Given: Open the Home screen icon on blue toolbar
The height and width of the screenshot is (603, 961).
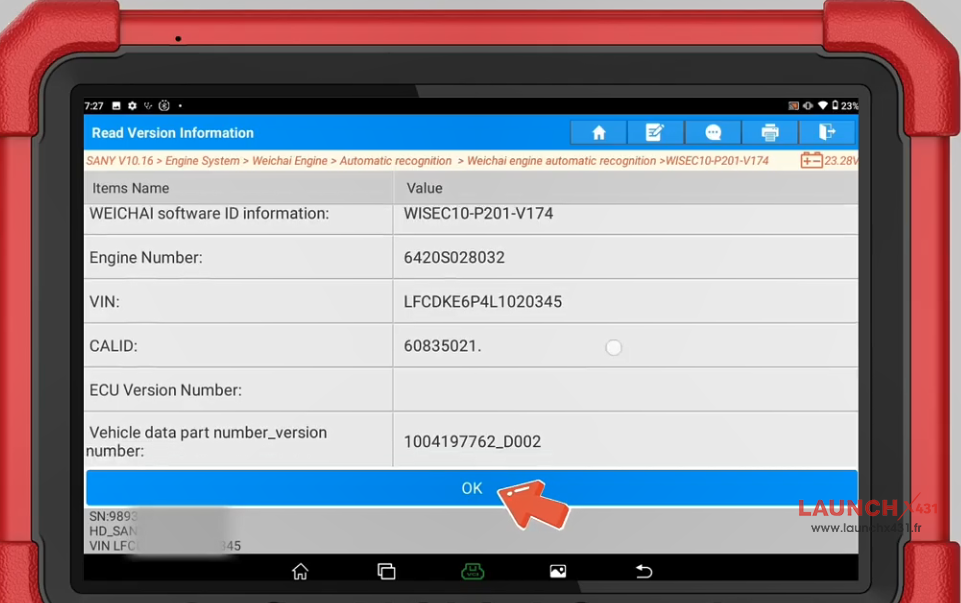Looking at the screenshot, I should [598, 132].
